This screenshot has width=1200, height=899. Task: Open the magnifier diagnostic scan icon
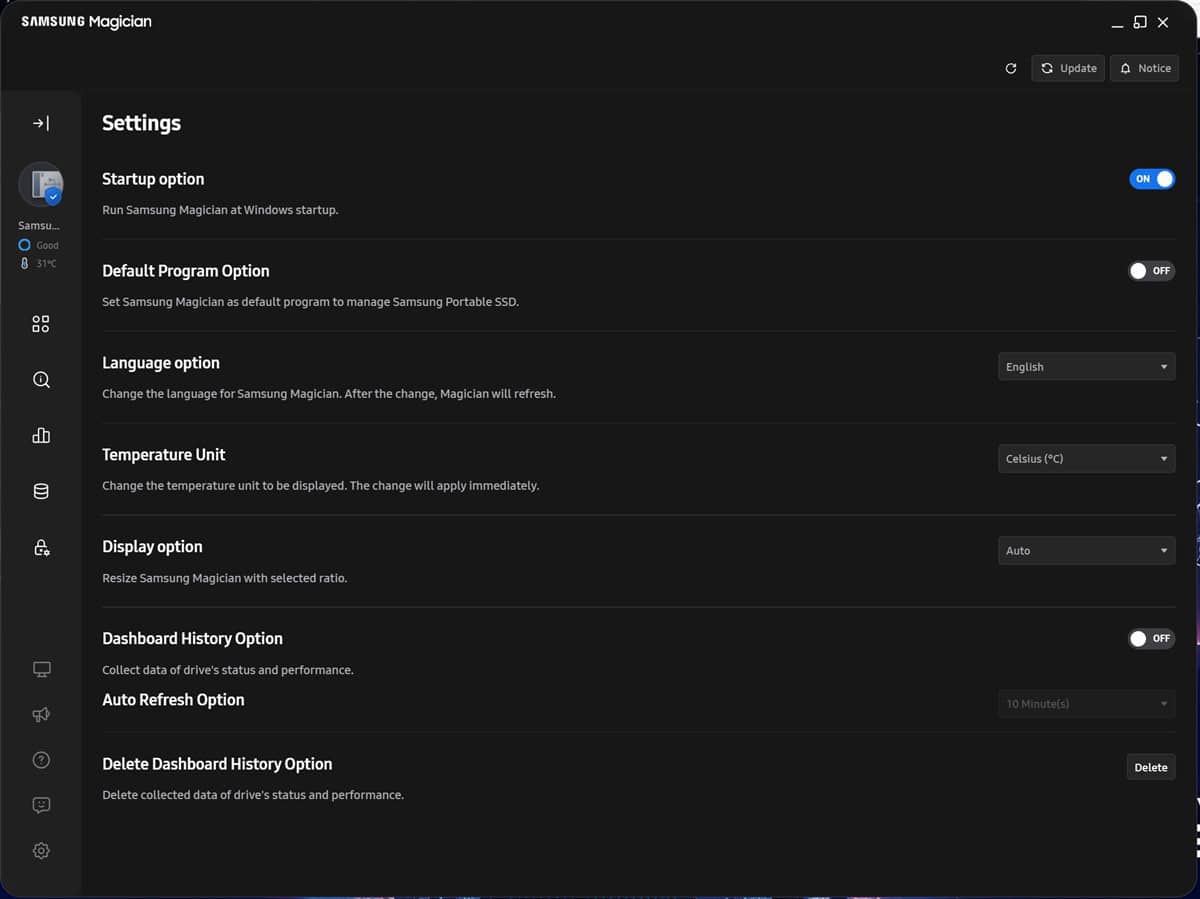[x=41, y=380]
